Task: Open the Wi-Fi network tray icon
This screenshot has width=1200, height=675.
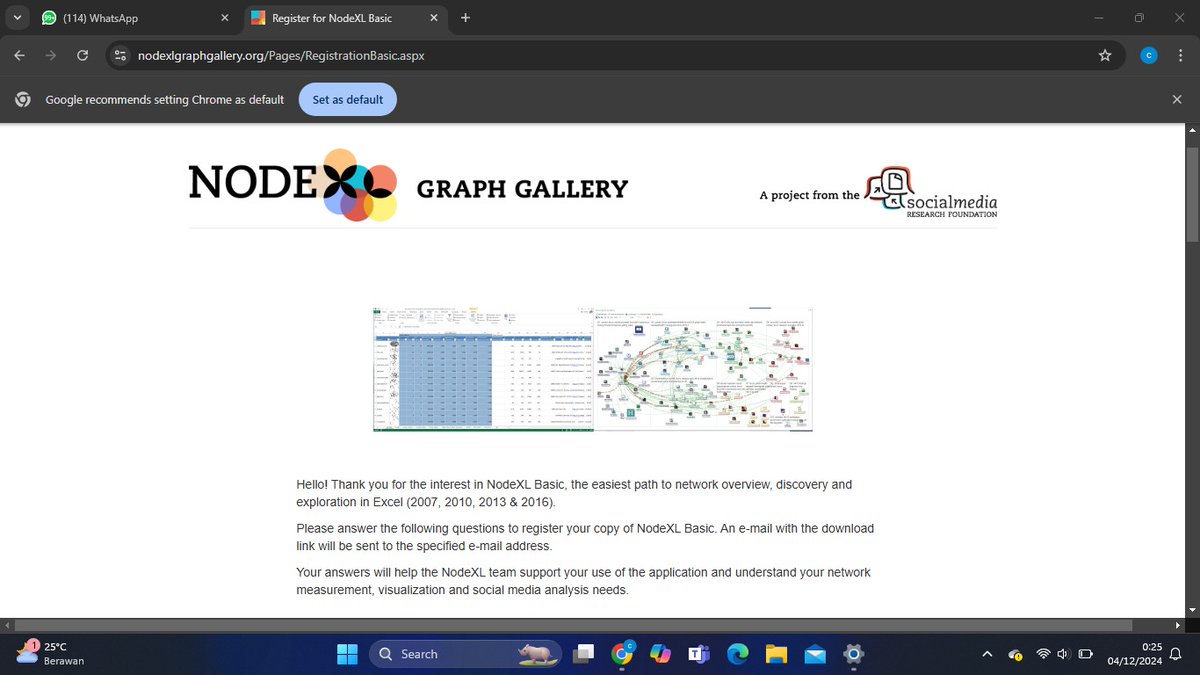Action: (x=1043, y=654)
